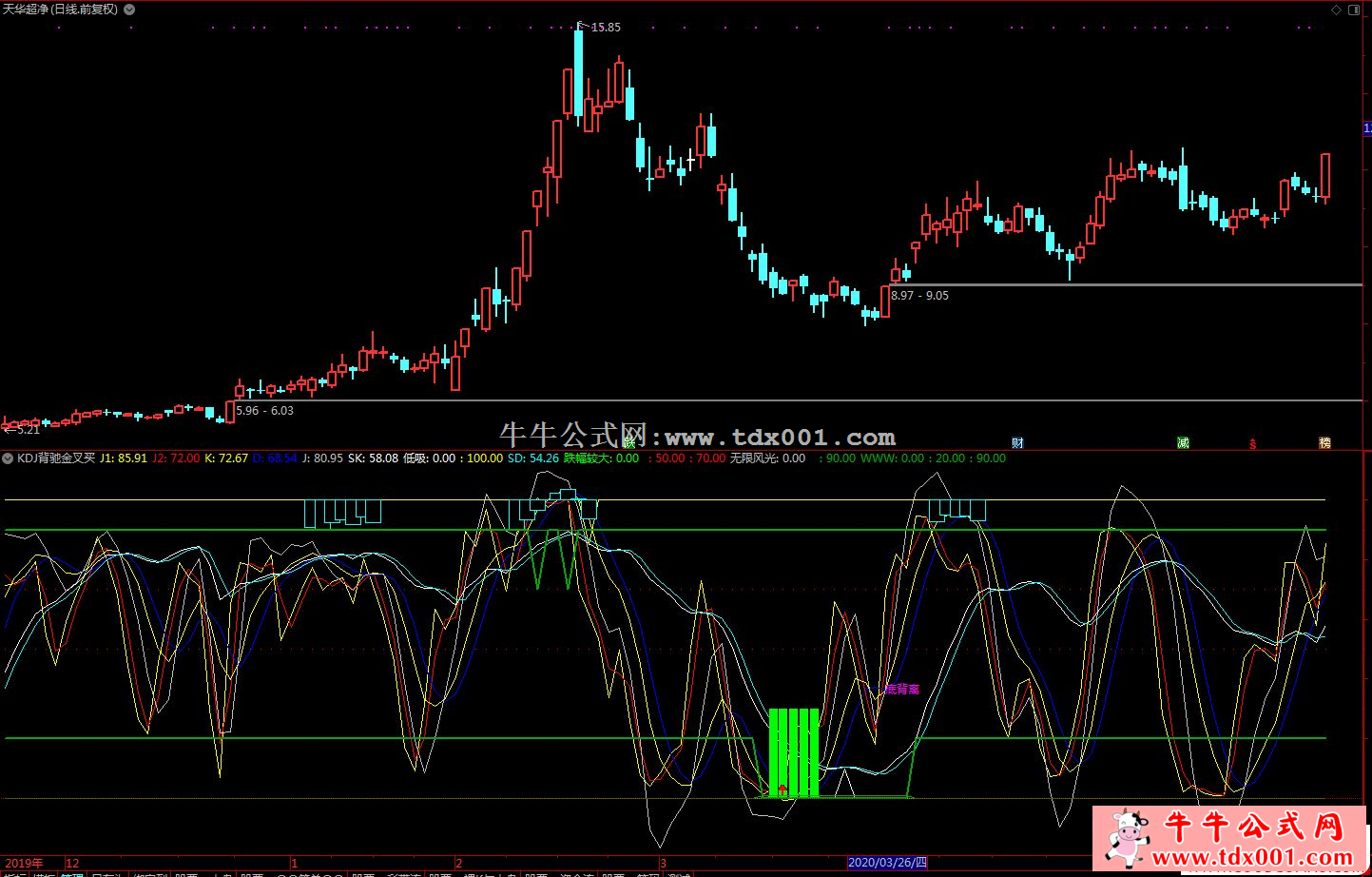
Task: Click the 跌幅较大 indicator label
Action: 588,458
